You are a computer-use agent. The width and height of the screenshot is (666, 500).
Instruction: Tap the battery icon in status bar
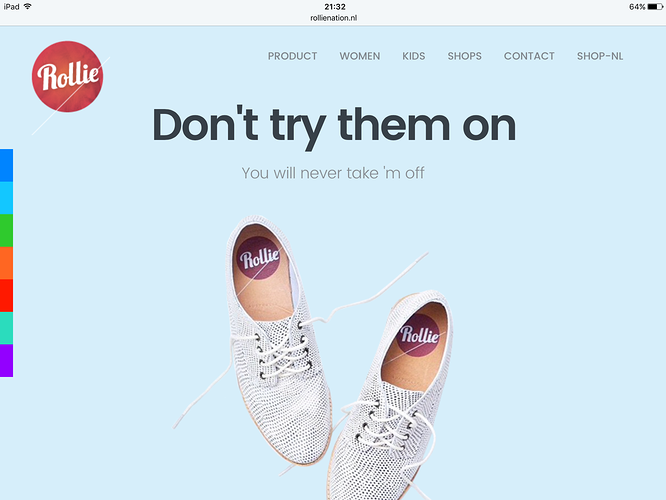click(655, 7)
